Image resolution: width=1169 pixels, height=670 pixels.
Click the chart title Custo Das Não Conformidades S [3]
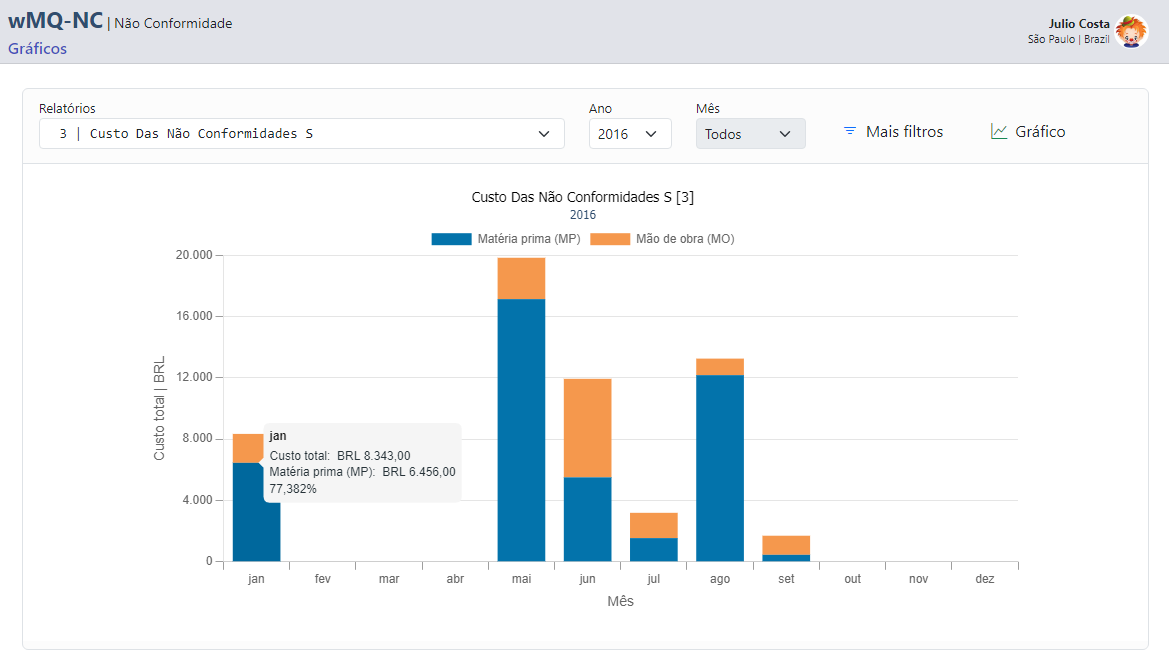click(583, 197)
